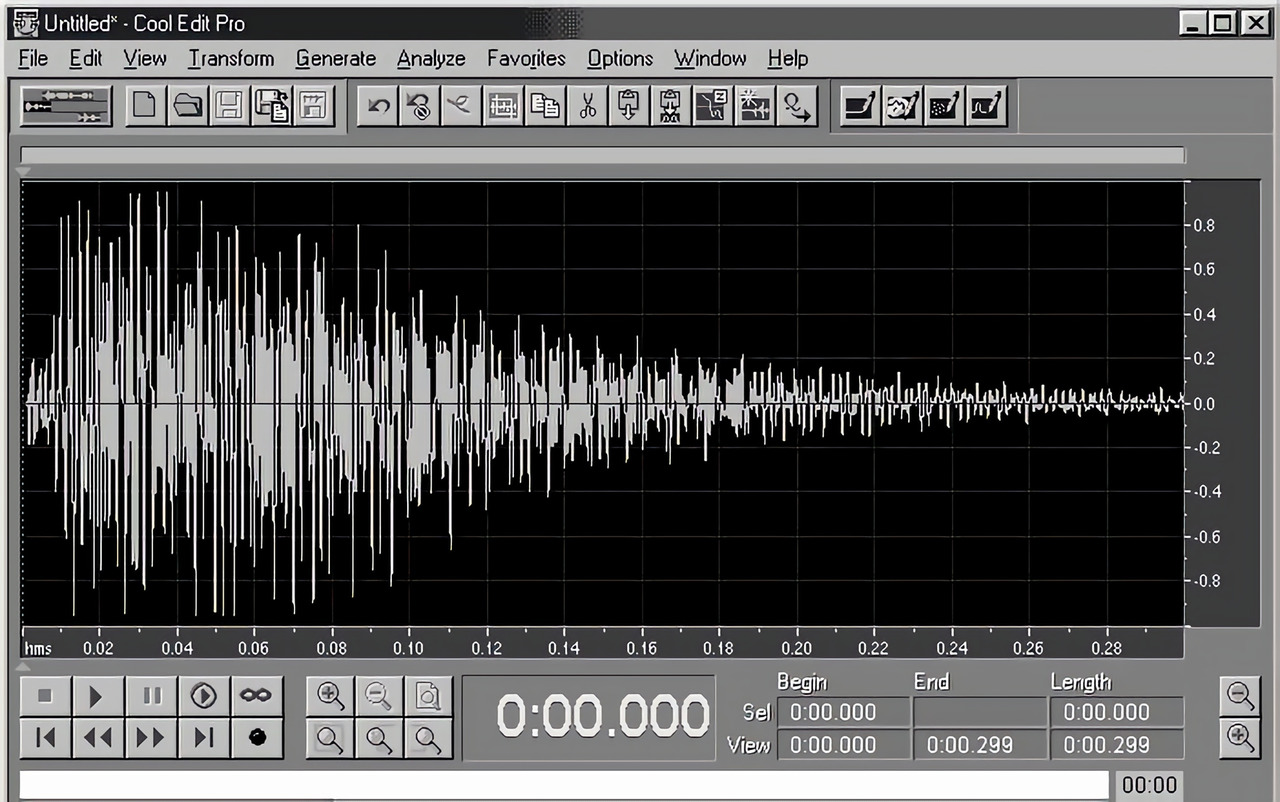The width and height of the screenshot is (1280, 802).
Task: Open the Window menu
Action: click(x=710, y=59)
